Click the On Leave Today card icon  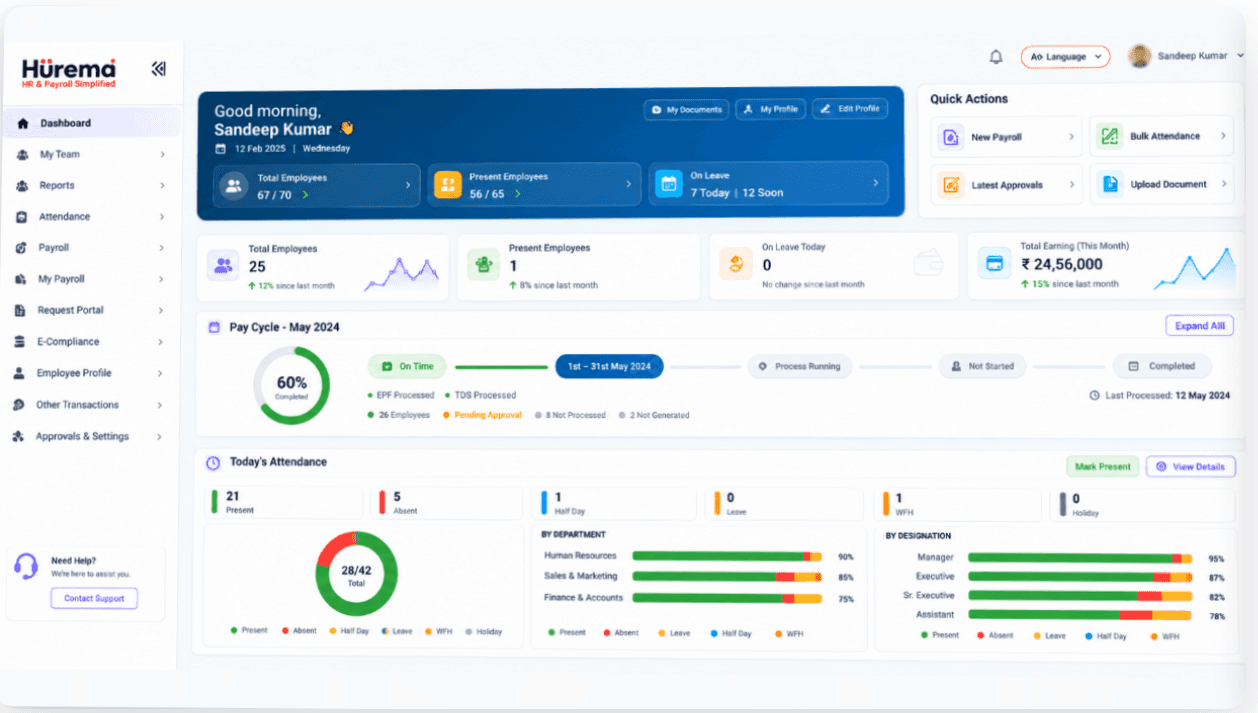(x=735, y=264)
